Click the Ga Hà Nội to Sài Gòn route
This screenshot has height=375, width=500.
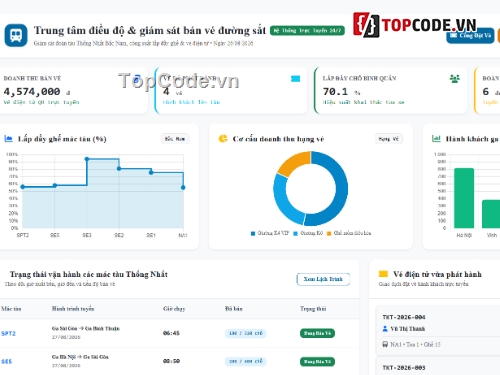(80, 357)
